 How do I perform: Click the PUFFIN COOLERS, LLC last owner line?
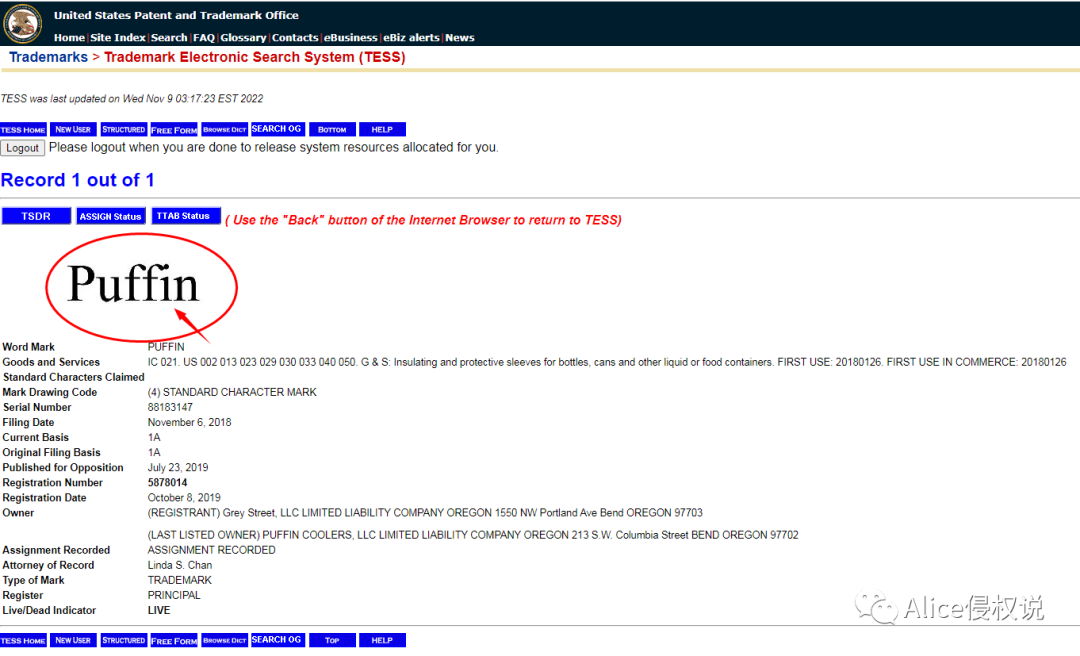coord(473,535)
